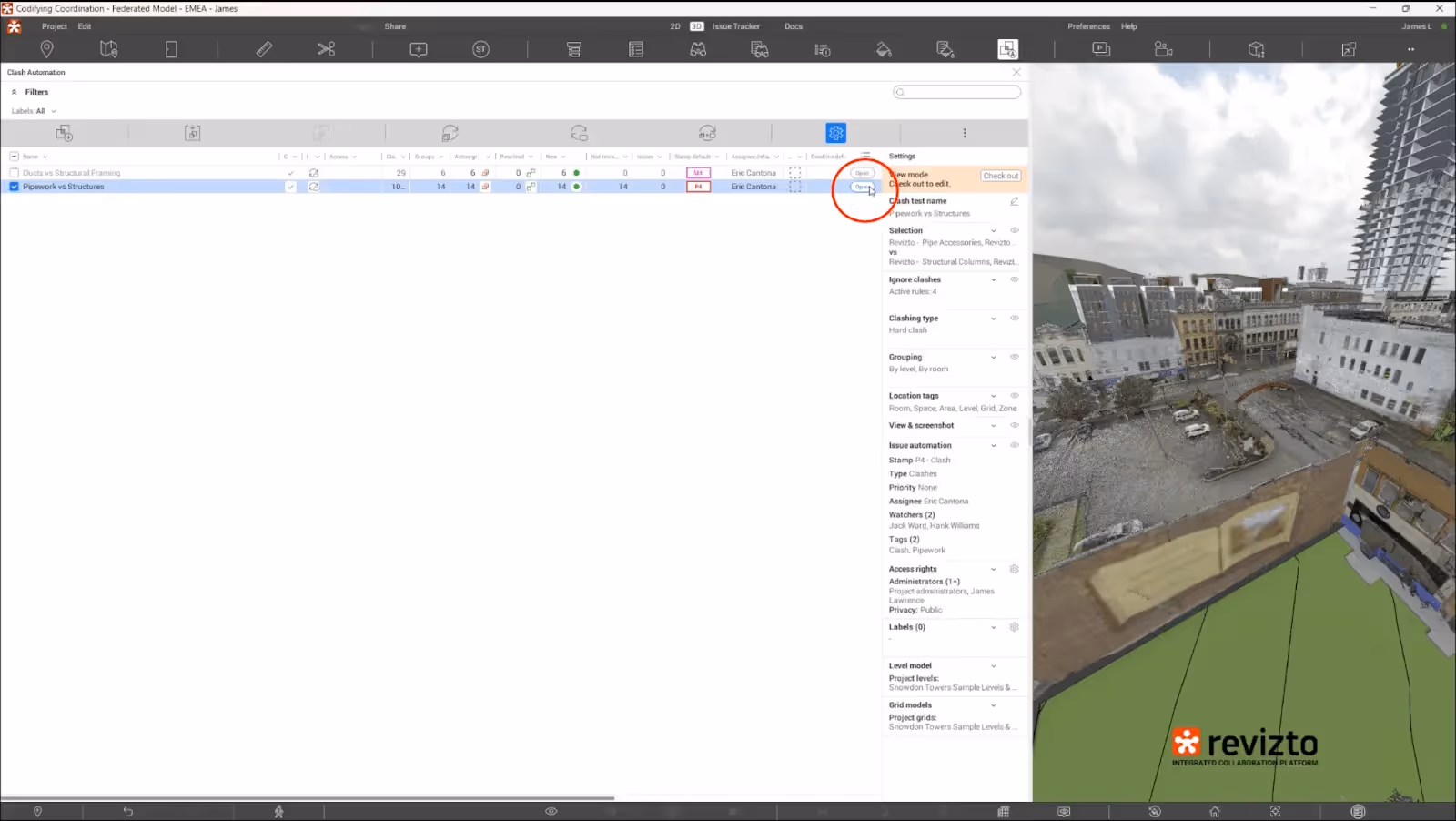Expand the Grouping chevron
Viewport: 1456px width, 821px height.
pyautogui.click(x=993, y=358)
